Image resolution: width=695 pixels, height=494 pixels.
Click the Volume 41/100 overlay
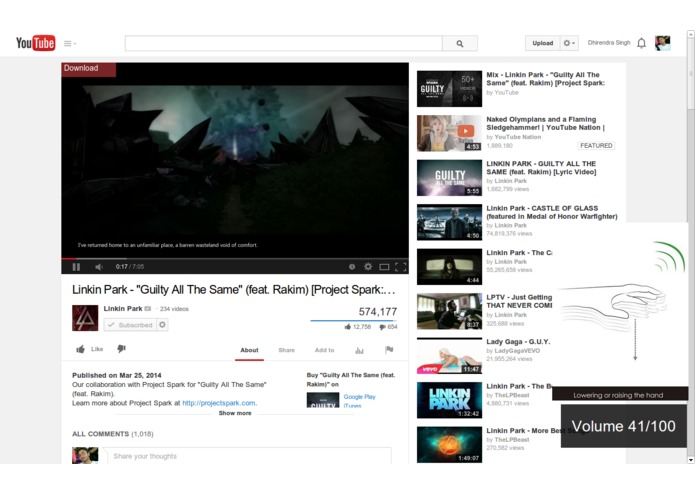(624, 426)
